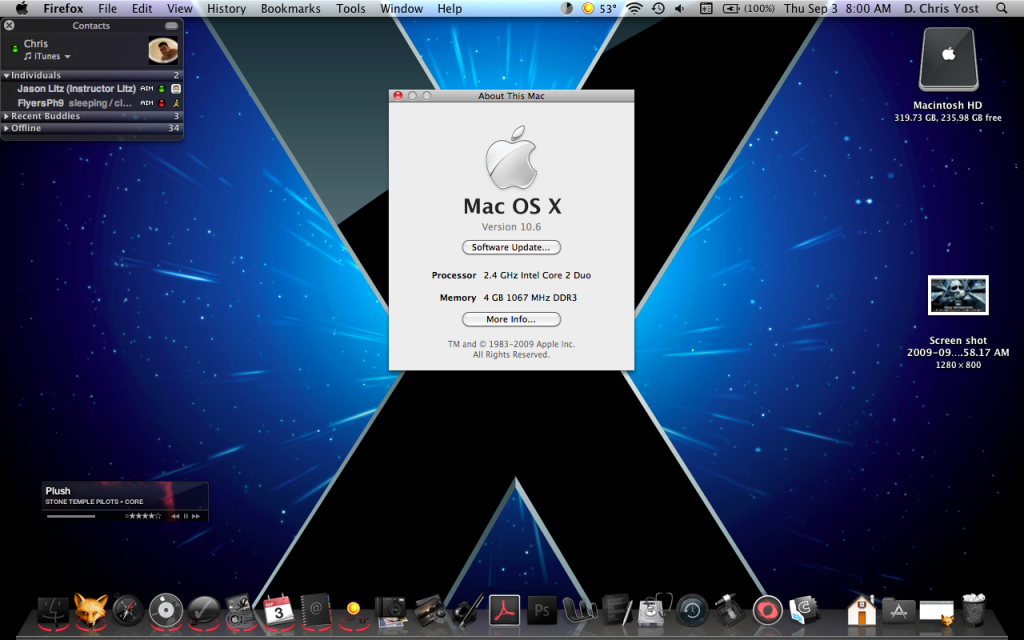Open Safari compass icon in dock
Screen dimensions: 1024x640
pyautogui.click(x=127, y=611)
